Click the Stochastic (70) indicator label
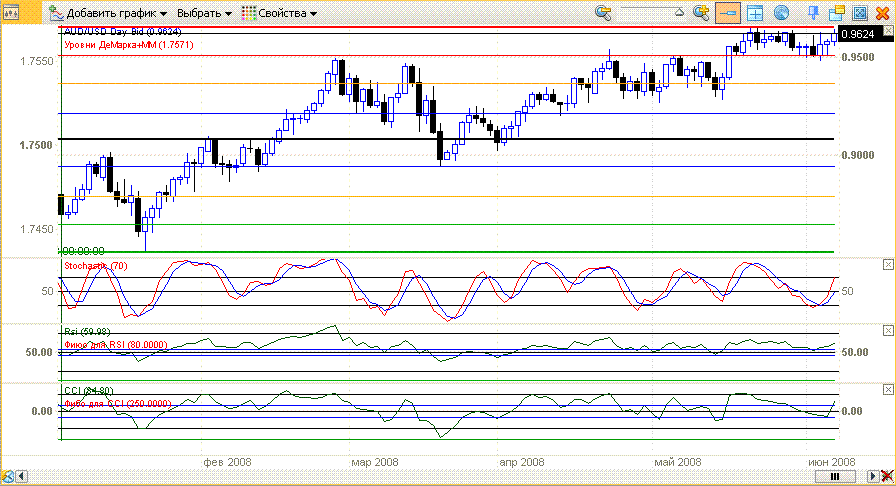896x486 pixels. [95, 266]
